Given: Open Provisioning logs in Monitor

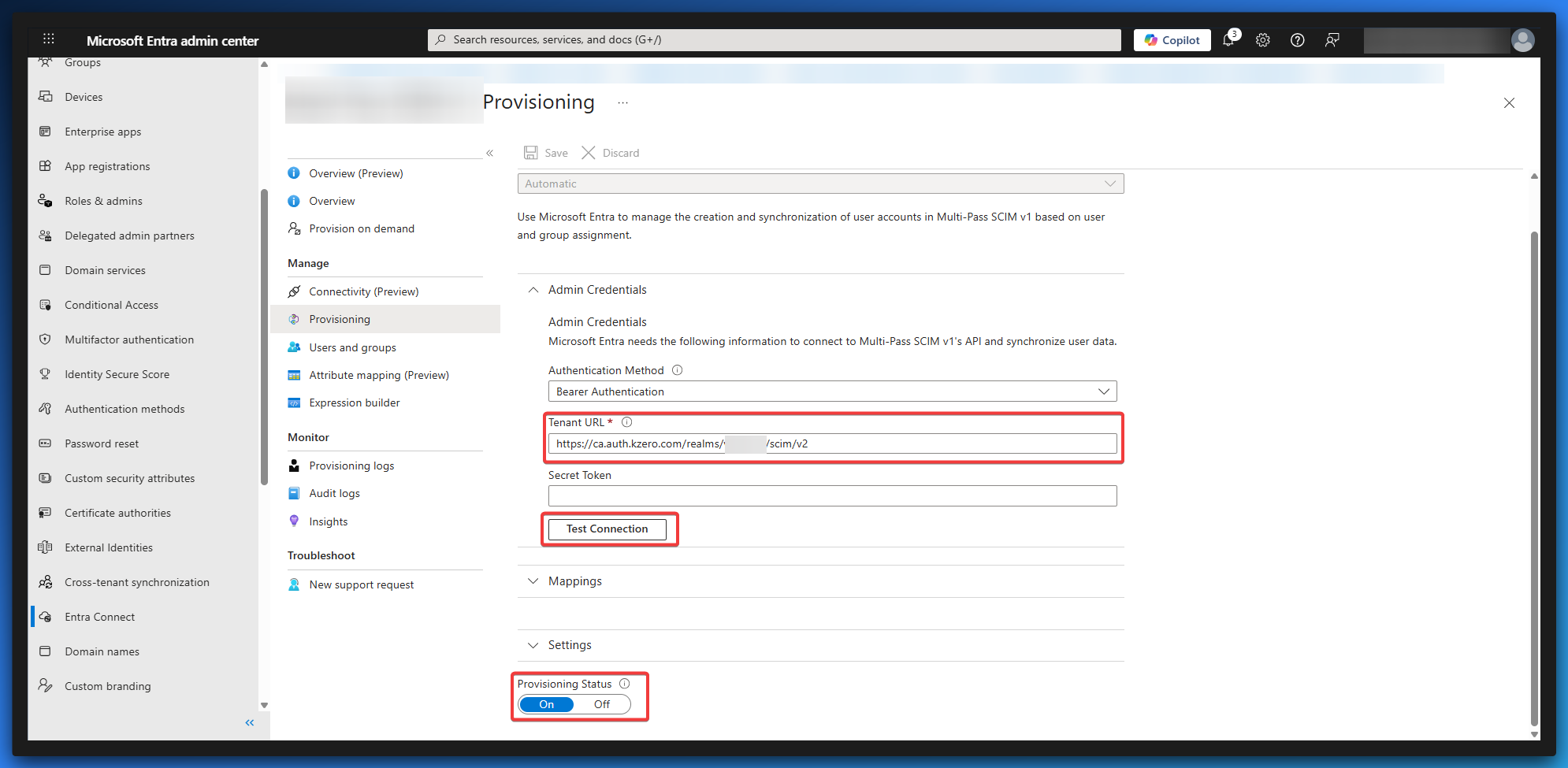Looking at the screenshot, I should 351,466.
